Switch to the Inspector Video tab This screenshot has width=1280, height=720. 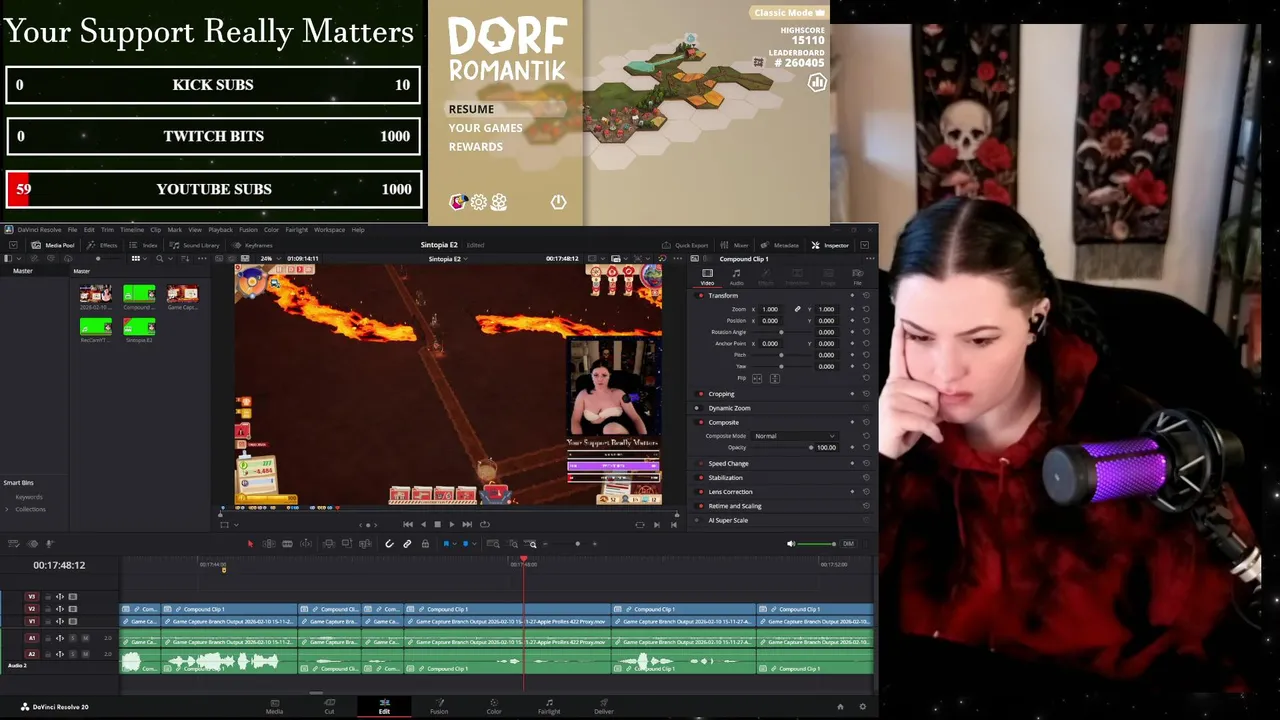(707, 276)
